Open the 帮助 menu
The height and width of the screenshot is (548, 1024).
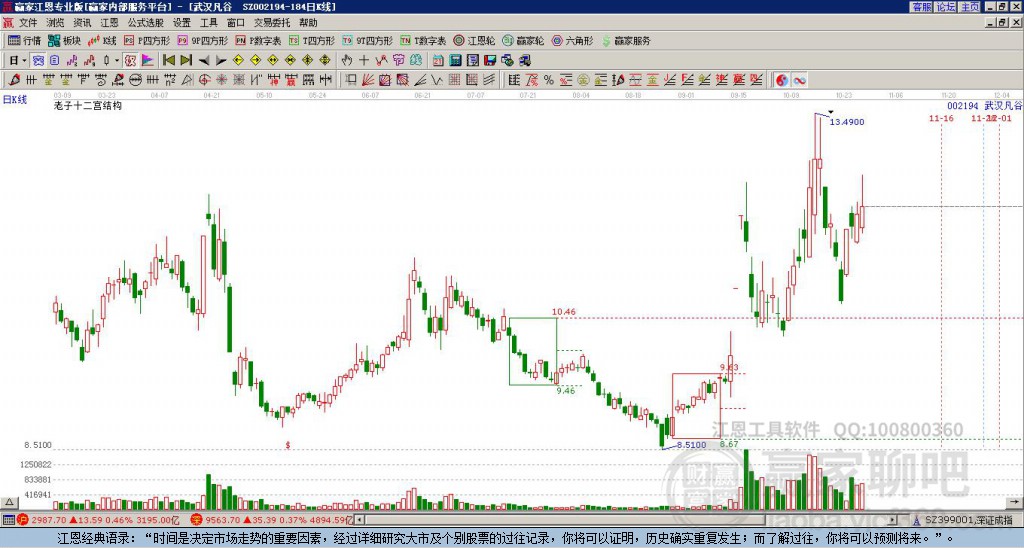coord(308,23)
